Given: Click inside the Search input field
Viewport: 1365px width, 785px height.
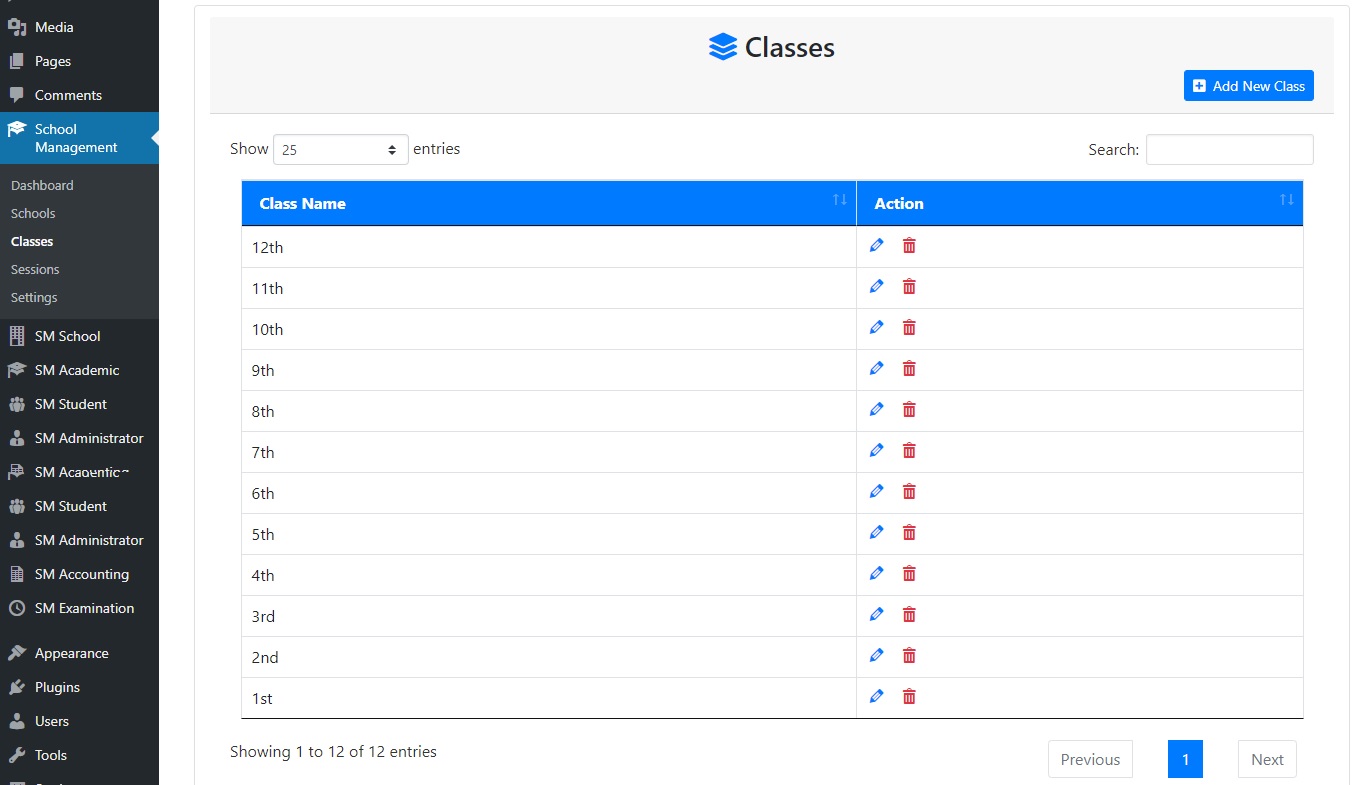Looking at the screenshot, I should 1229,149.
